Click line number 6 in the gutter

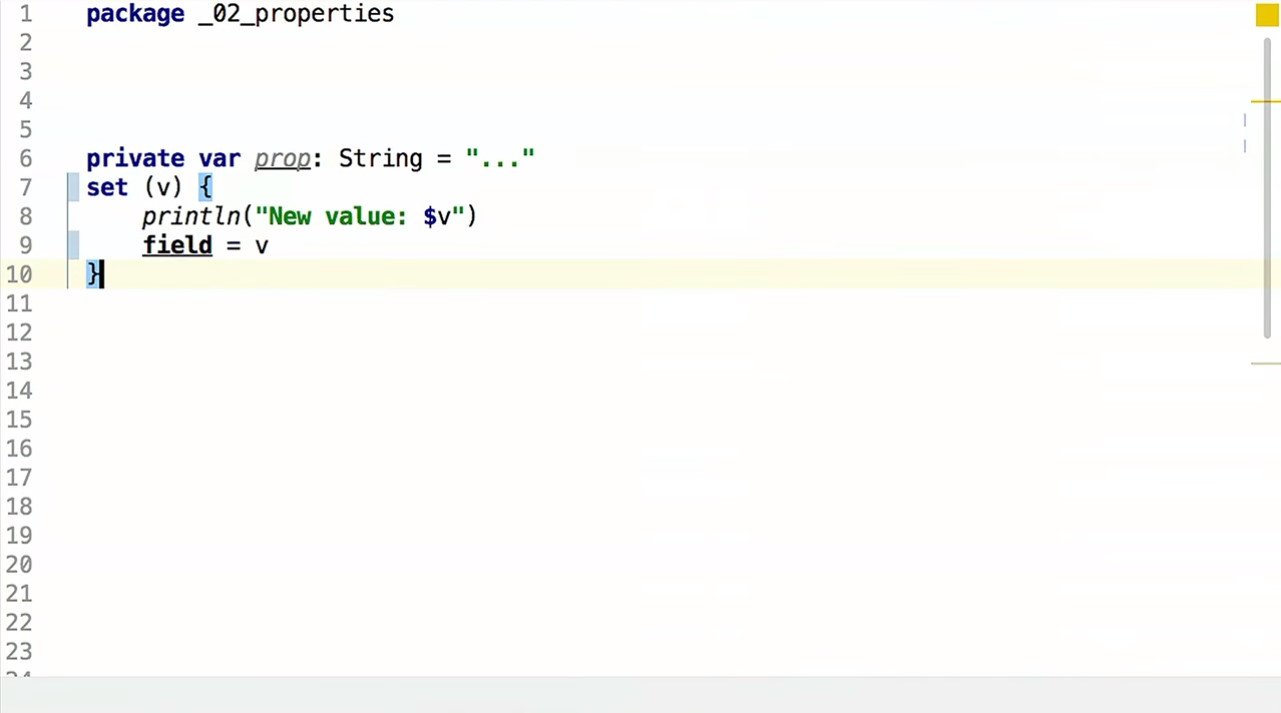(x=23, y=159)
